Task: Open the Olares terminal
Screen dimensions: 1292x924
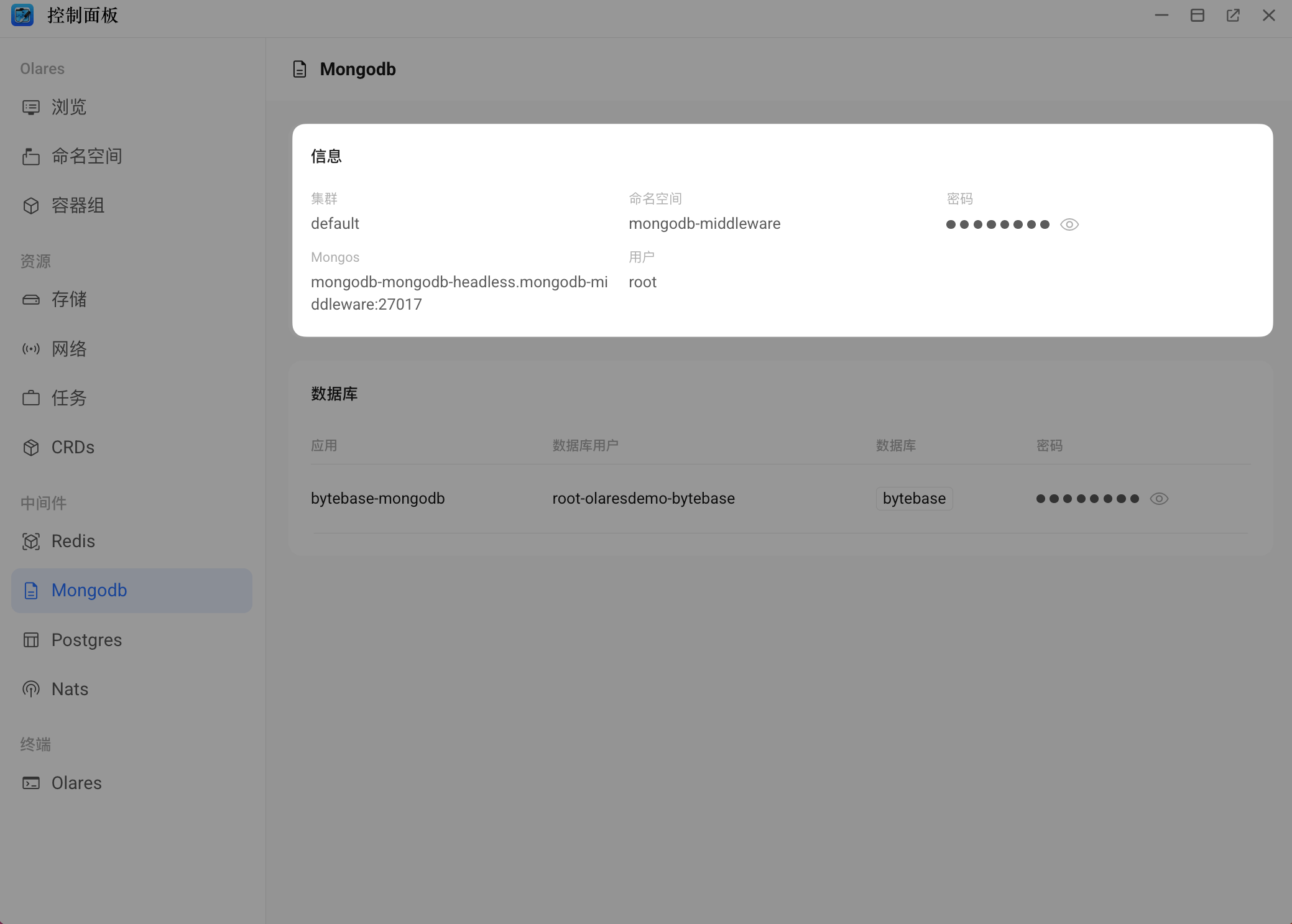Action: tap(76, 783)
